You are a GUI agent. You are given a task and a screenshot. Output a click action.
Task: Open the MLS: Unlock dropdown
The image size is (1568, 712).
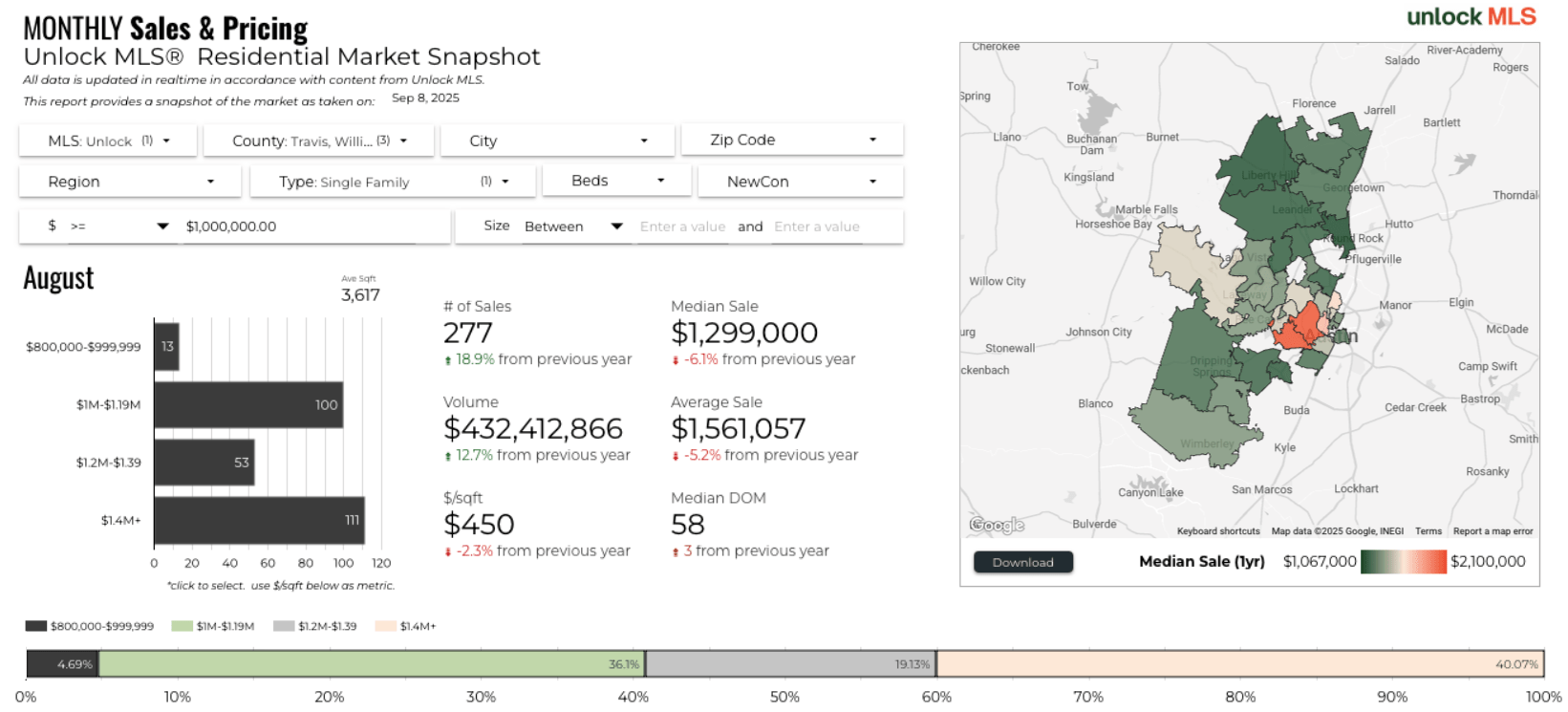(x=108, y=140)
